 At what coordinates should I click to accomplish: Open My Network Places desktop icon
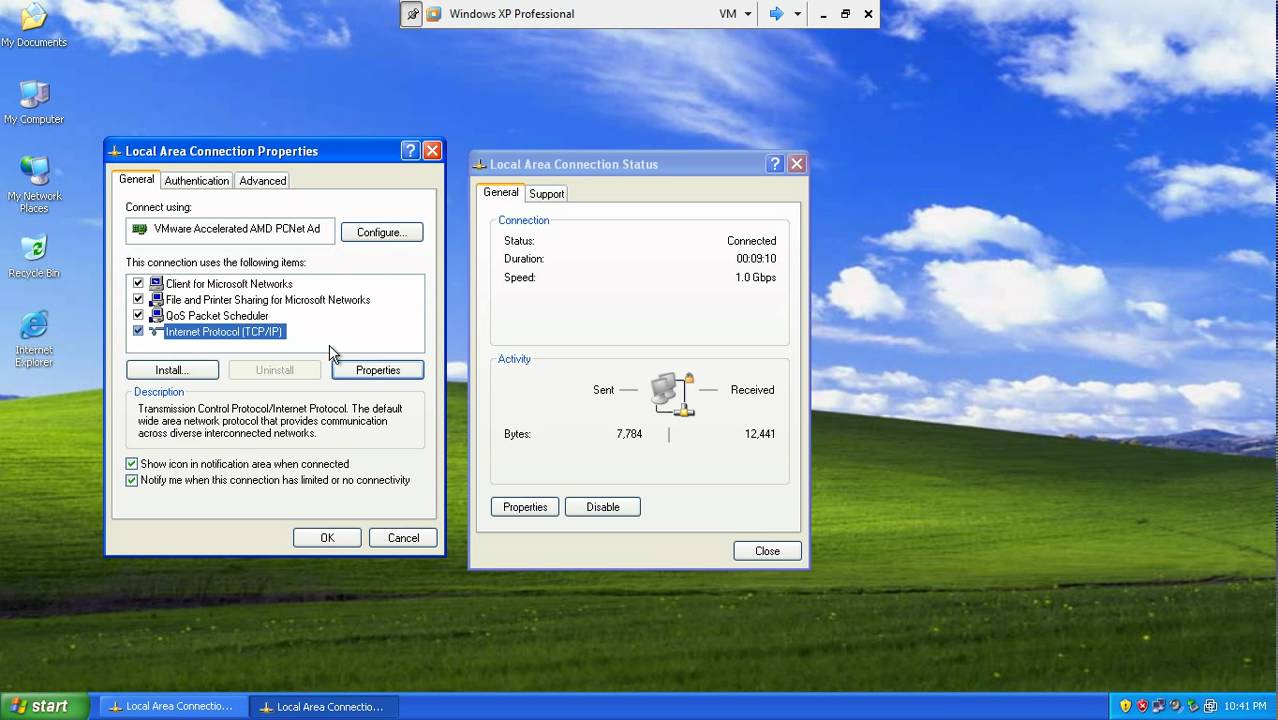(34, 184)
